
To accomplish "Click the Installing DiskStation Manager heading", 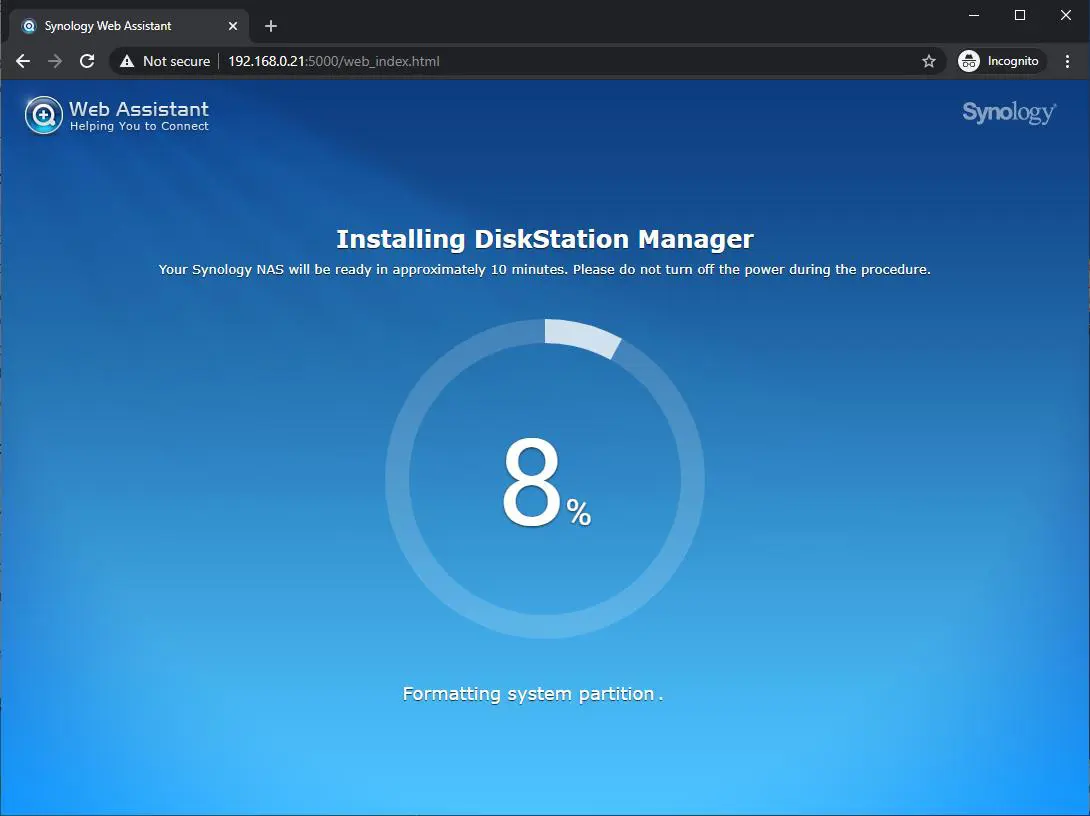I will [545, 239].
